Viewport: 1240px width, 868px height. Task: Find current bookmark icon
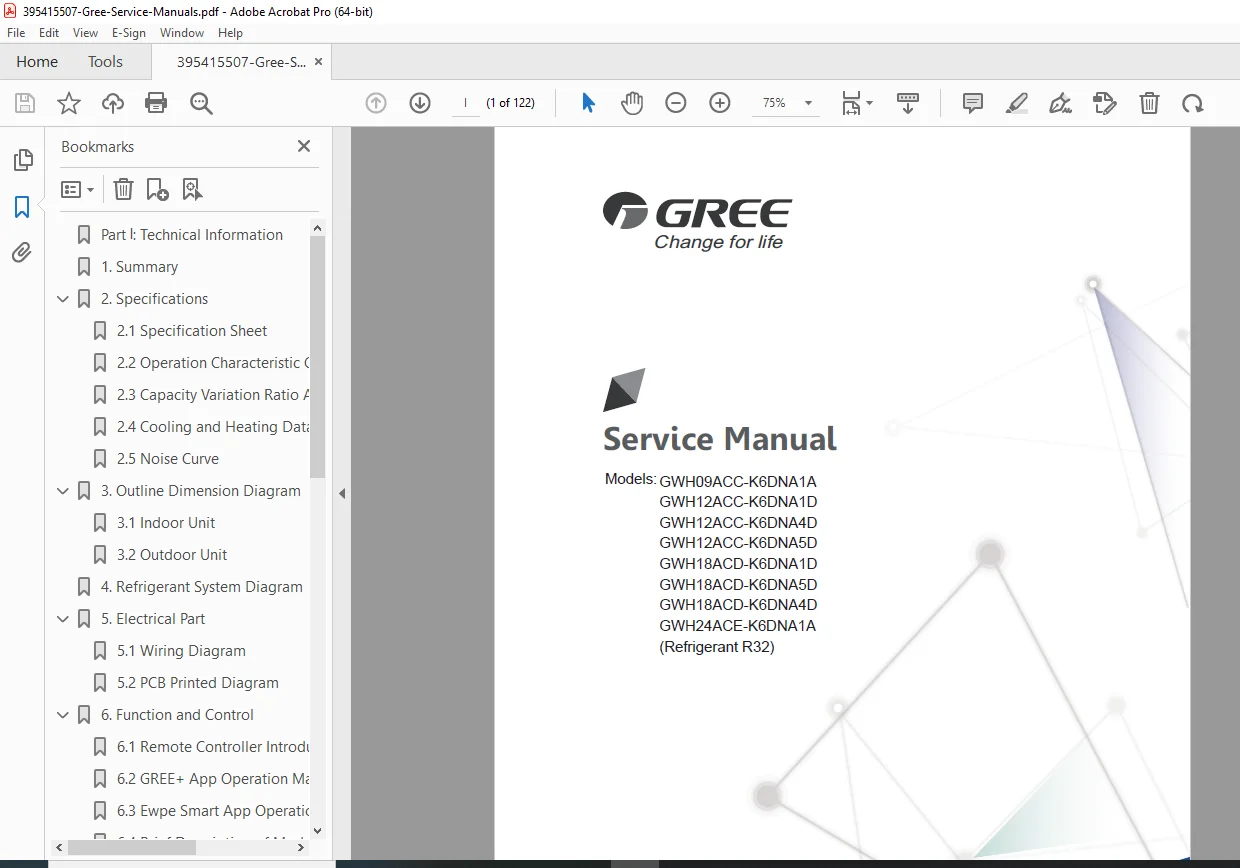[193, 189]
